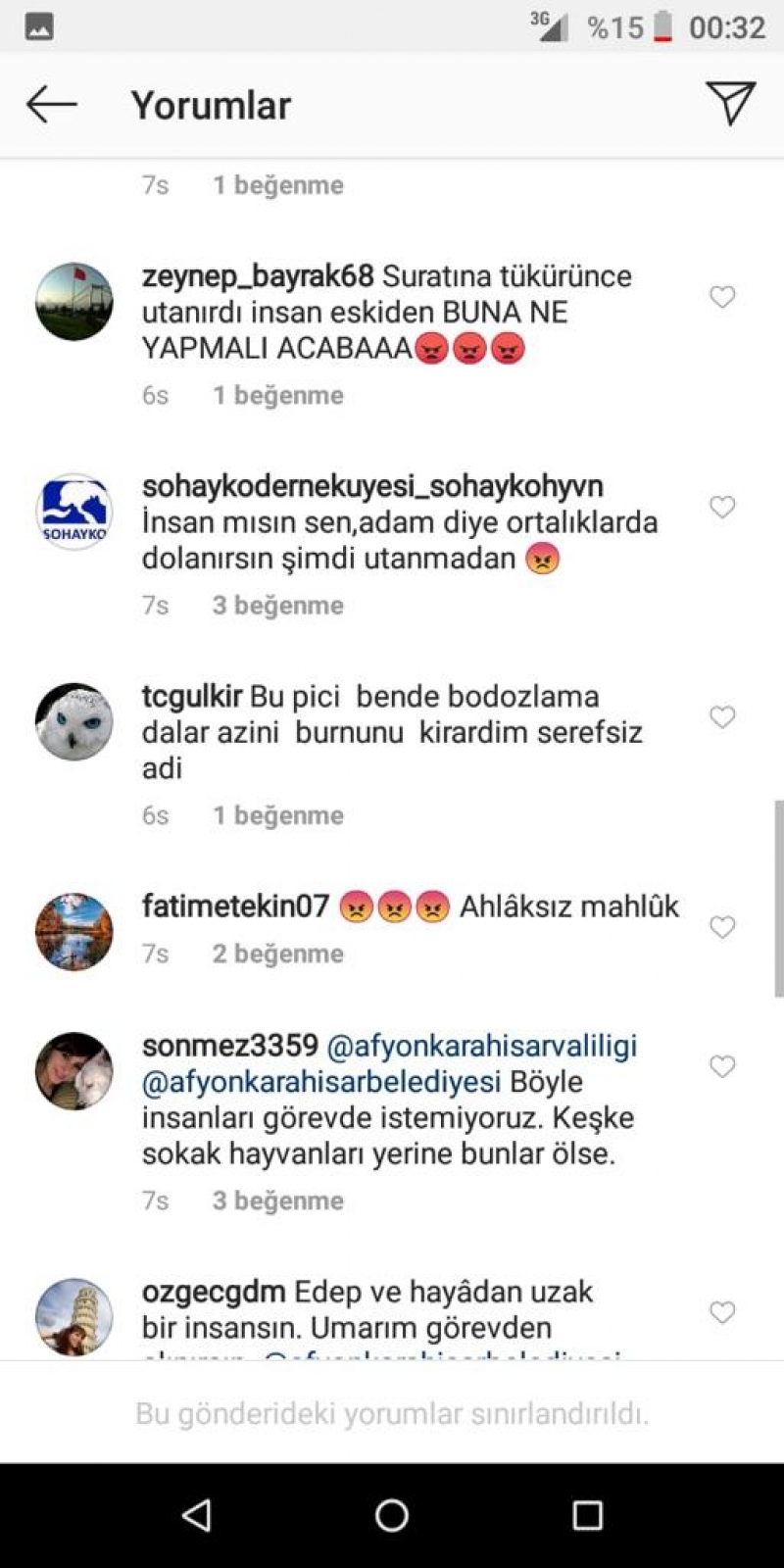
Task: Open zeynep_bayrak68's profile picture
Action: click(74, 302)
